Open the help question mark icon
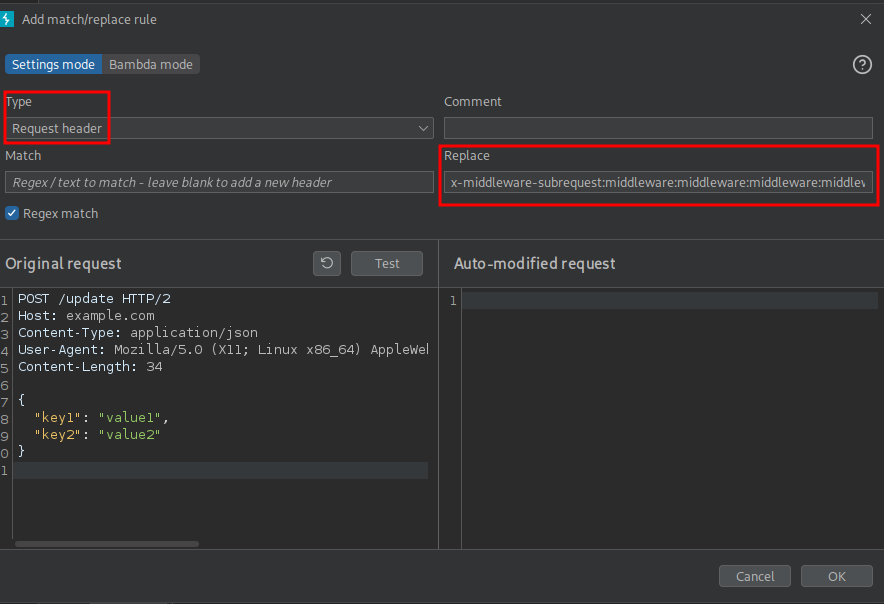This screenshot has height=604, width=884. 862,64
